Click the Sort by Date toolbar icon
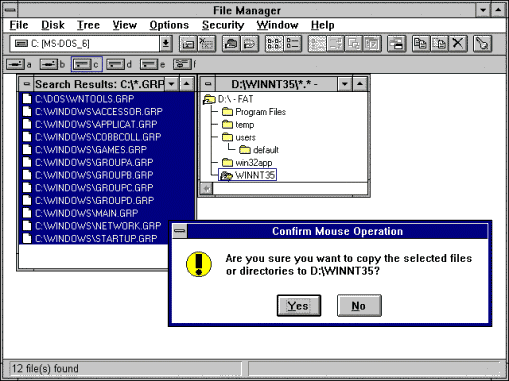This screenshot has width=509, height=381. [372, 44]
